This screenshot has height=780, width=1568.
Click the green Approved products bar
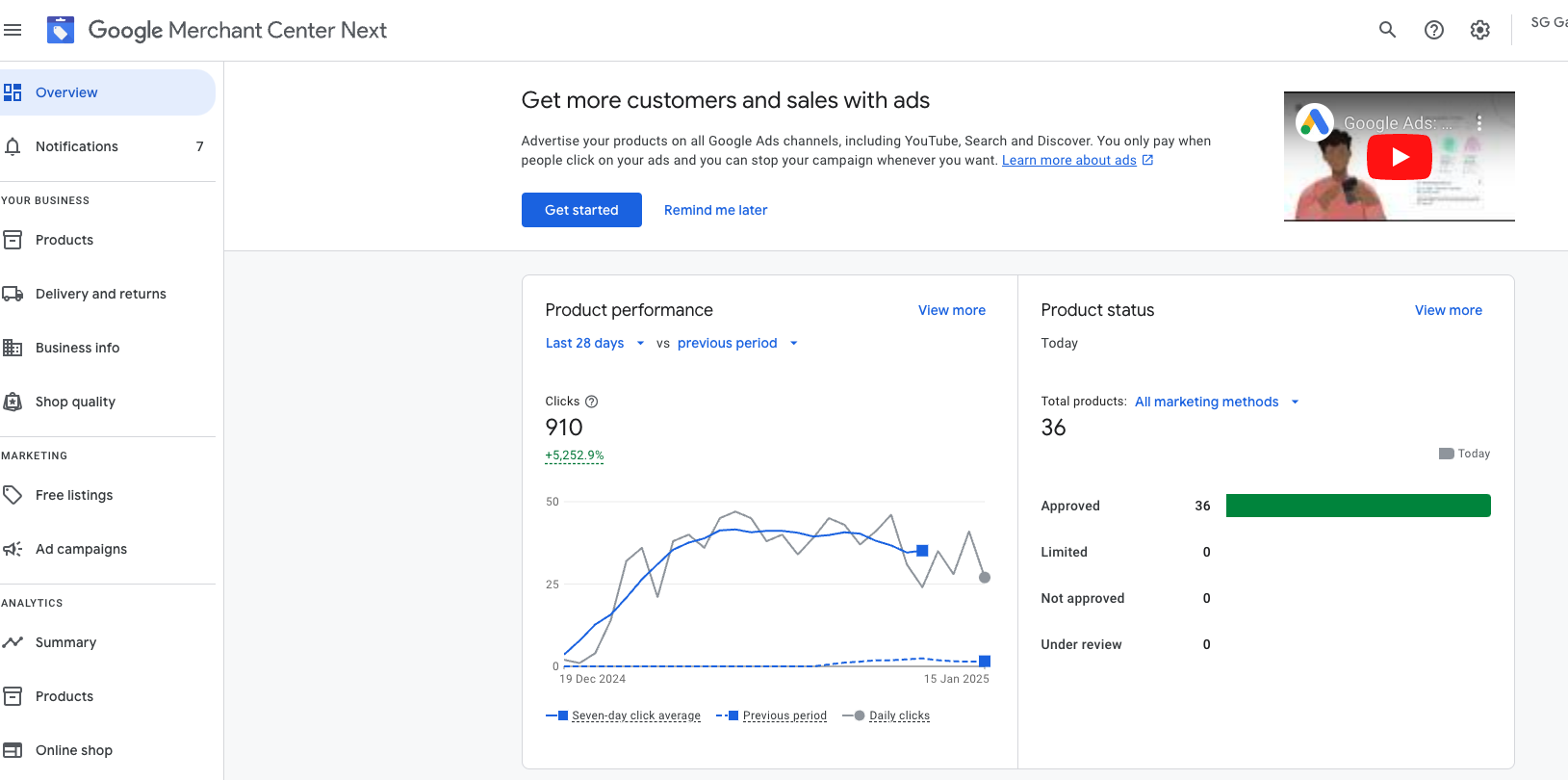coord(1357,506)
